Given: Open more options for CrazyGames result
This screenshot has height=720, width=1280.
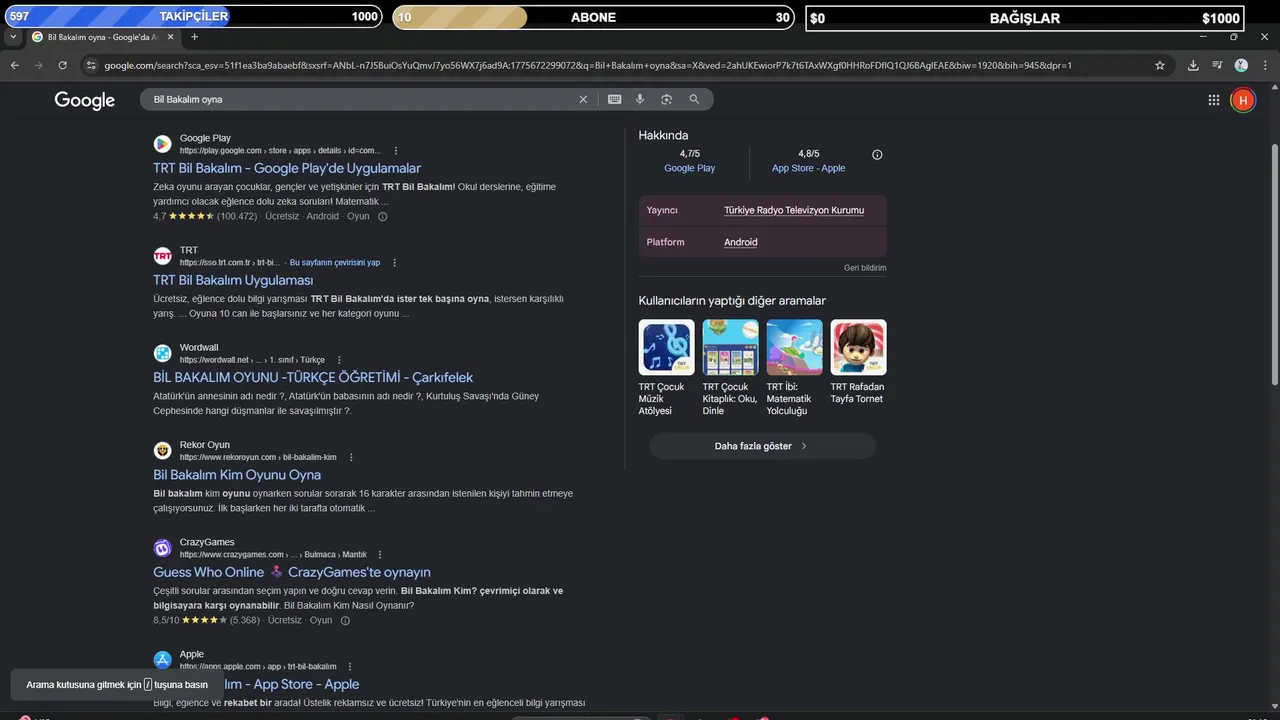Looking at the screenshot, I should [x=380, y=555].
